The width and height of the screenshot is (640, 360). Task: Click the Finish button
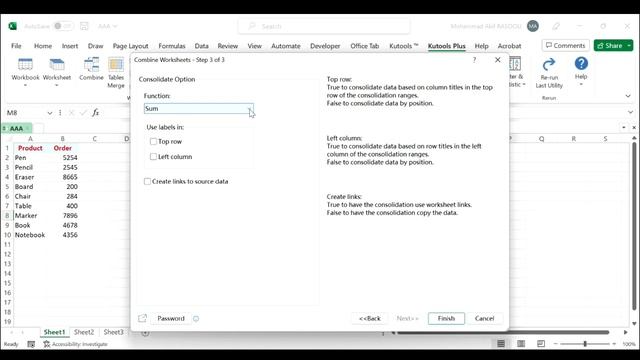click(446, 318)
